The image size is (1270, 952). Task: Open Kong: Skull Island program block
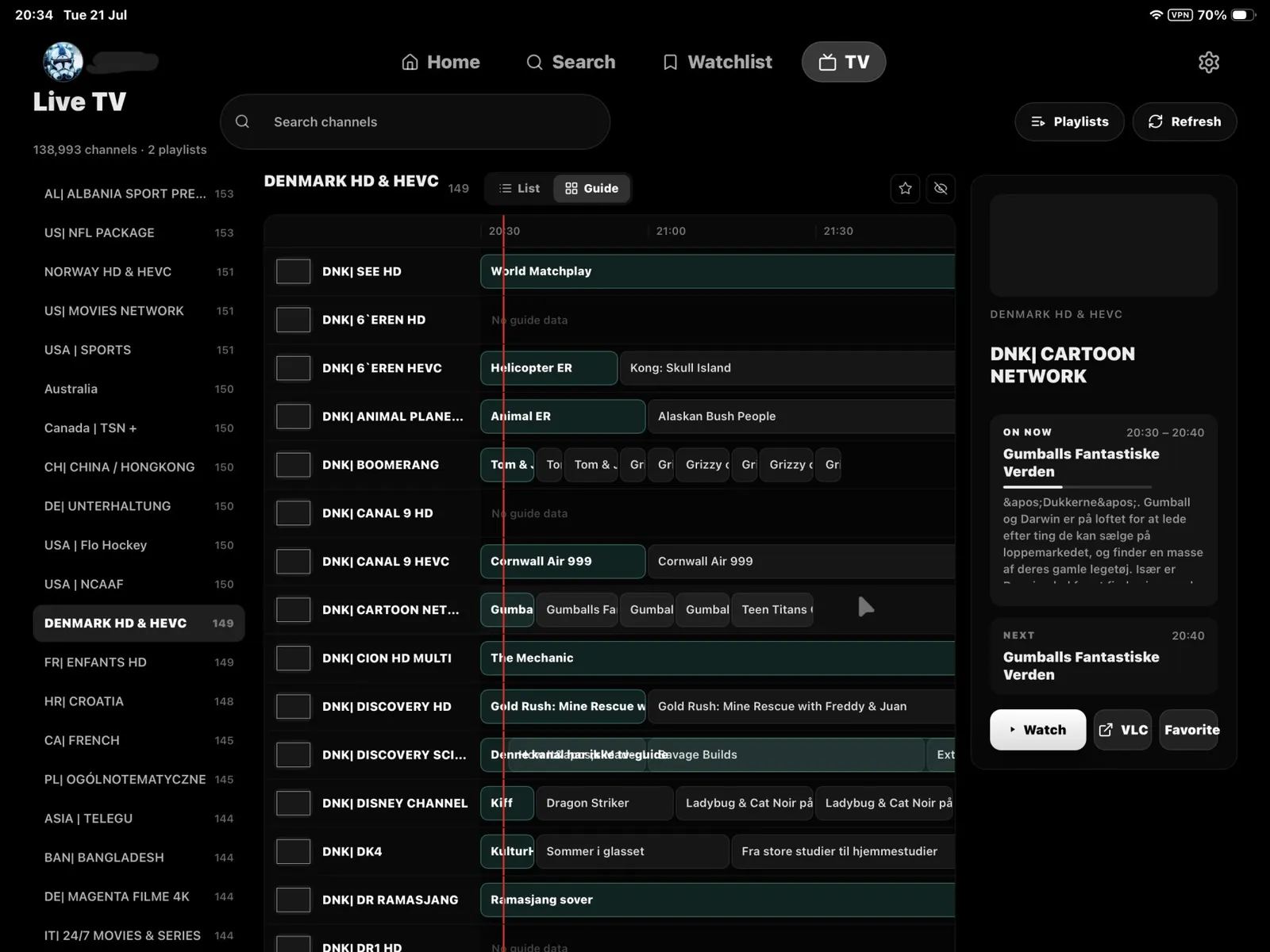click(787, 368)
